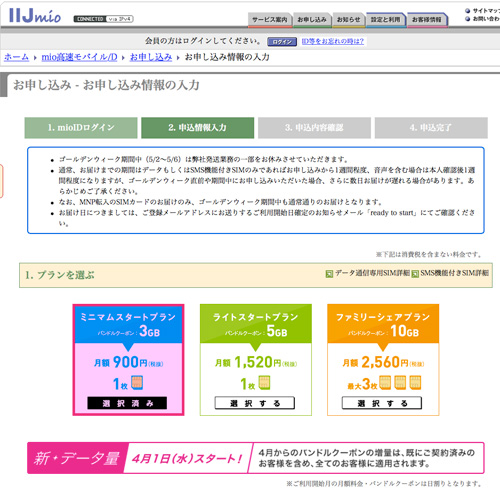Click the 月額 2,560円 price text
500x500 pixels.
[x=383, y=362]
